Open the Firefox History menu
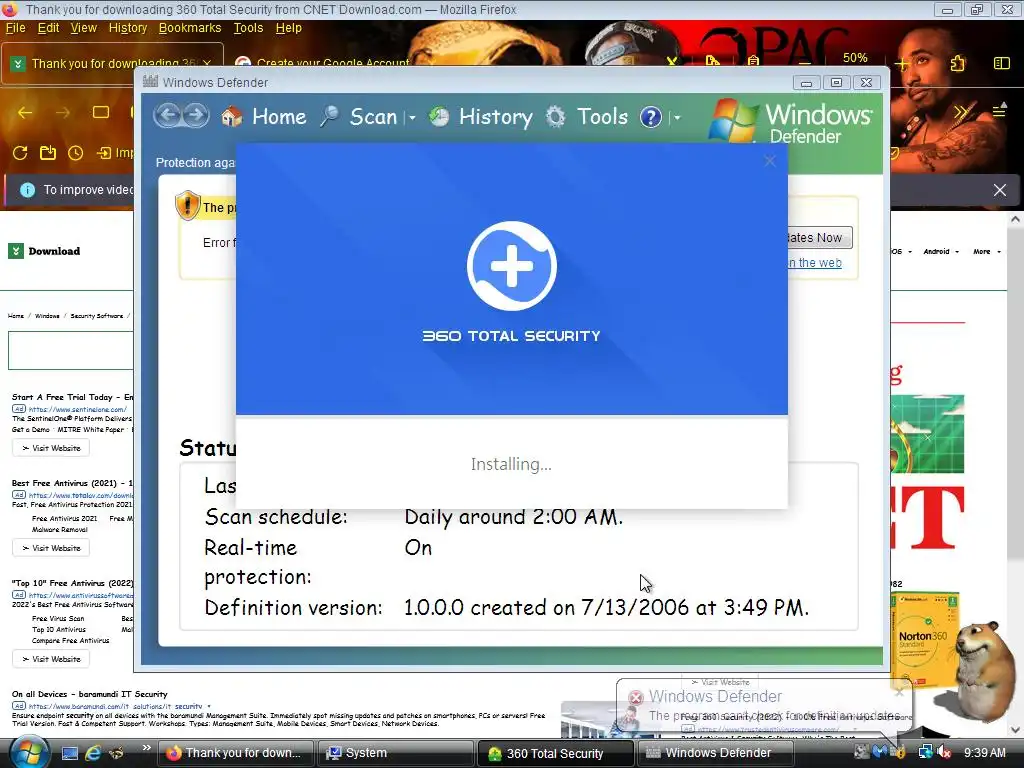Image resolution: width=1024 pixels, height=768 pixels. [x=128, y=28]
